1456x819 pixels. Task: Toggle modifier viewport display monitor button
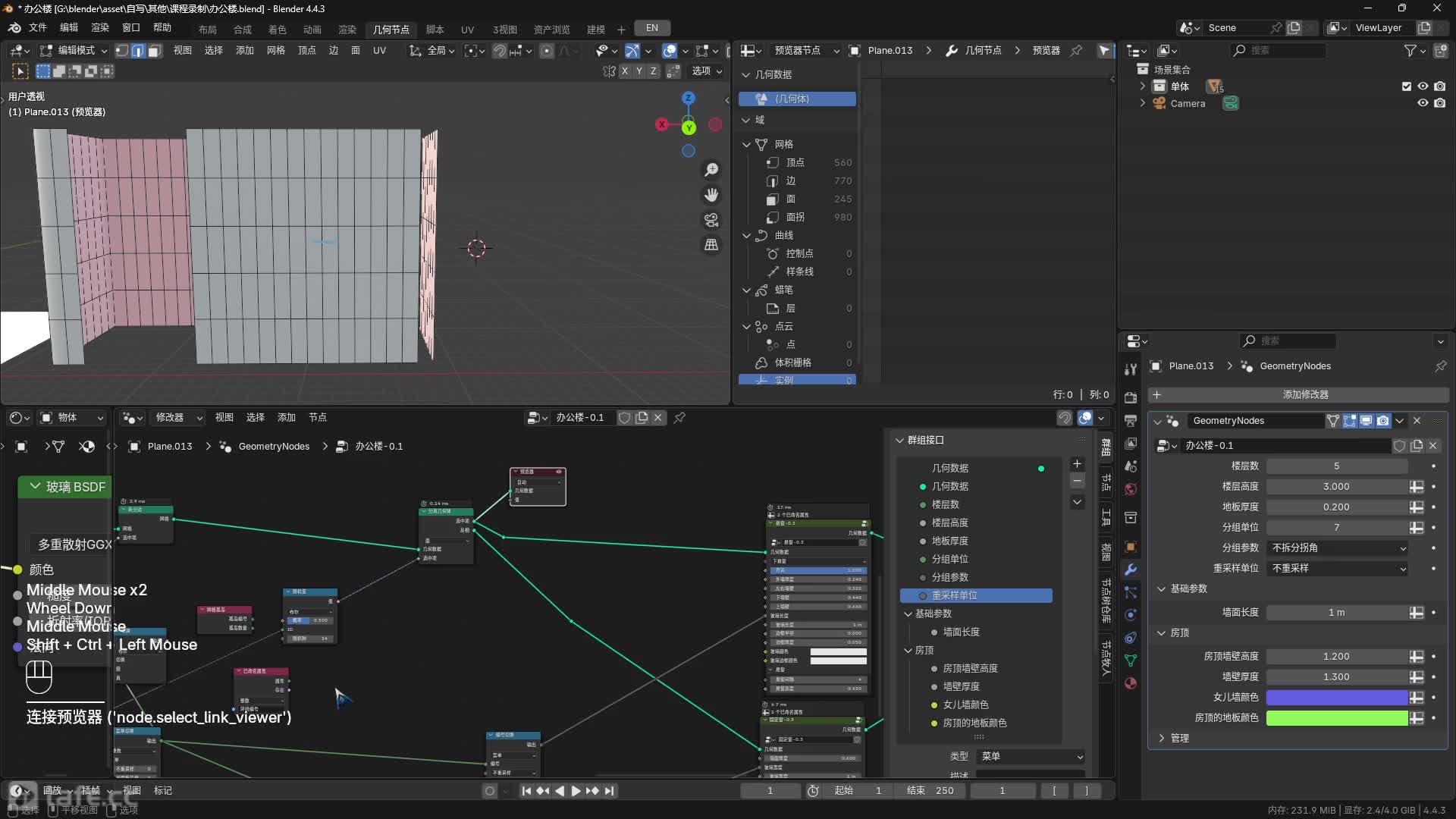[1367, 421]
